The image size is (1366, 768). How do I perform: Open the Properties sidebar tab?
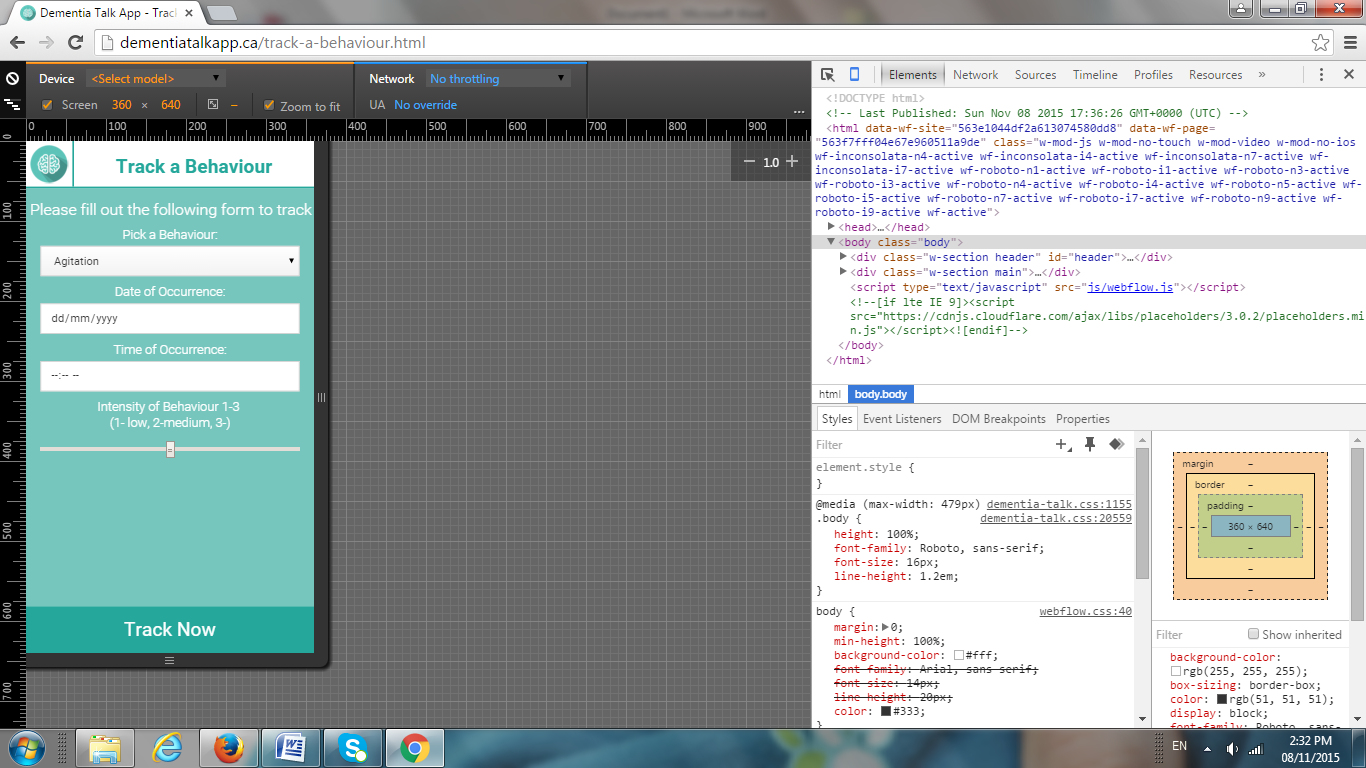click(1083, 419)
